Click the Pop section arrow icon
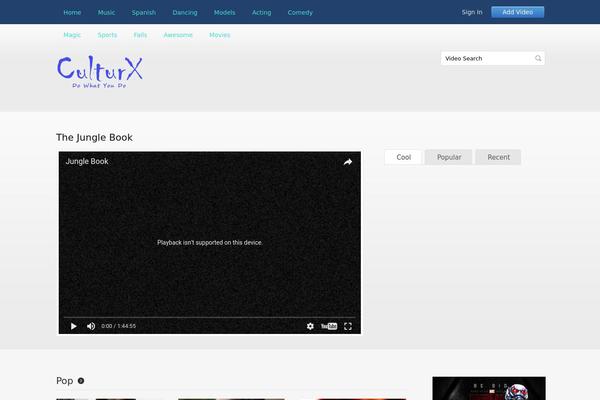This screenshot has height=400, width=600. [81, 381]
